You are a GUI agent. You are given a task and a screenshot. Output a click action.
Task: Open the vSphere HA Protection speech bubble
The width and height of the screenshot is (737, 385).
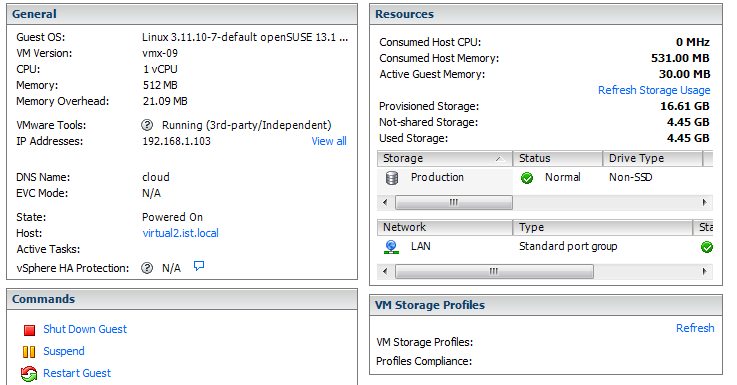199,266
